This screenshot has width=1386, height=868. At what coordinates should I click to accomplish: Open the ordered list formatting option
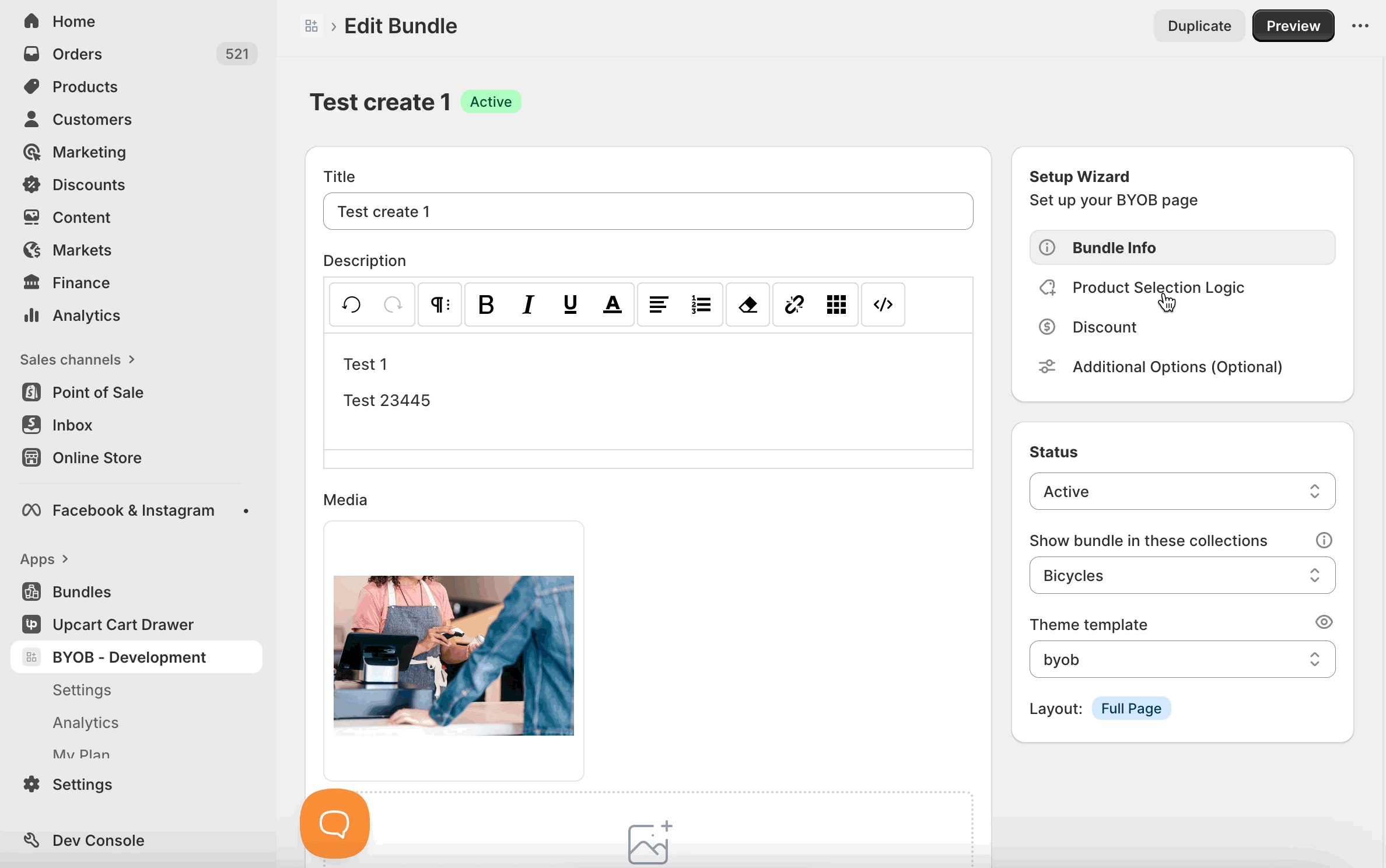[x=701, y=304]
